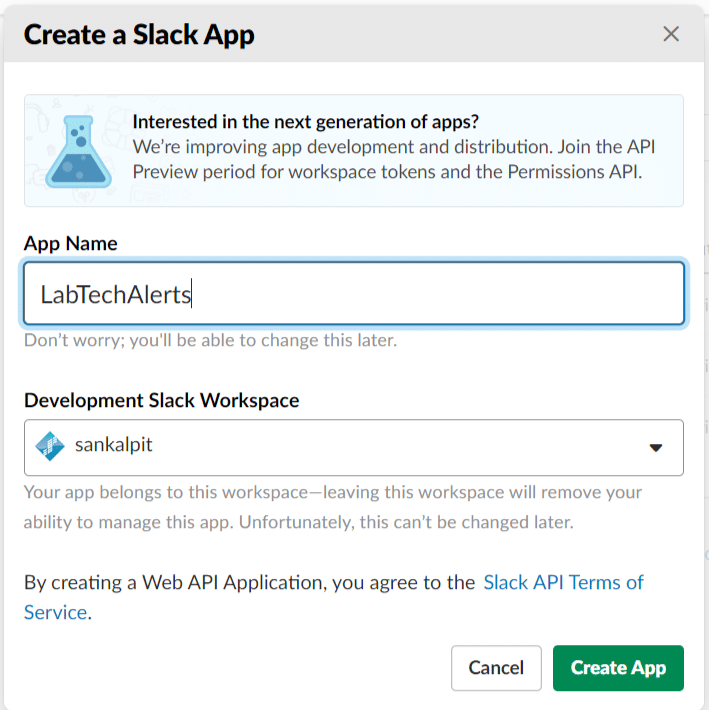
Task: Click the API Preview period banner text
Action: click(393, 159)
